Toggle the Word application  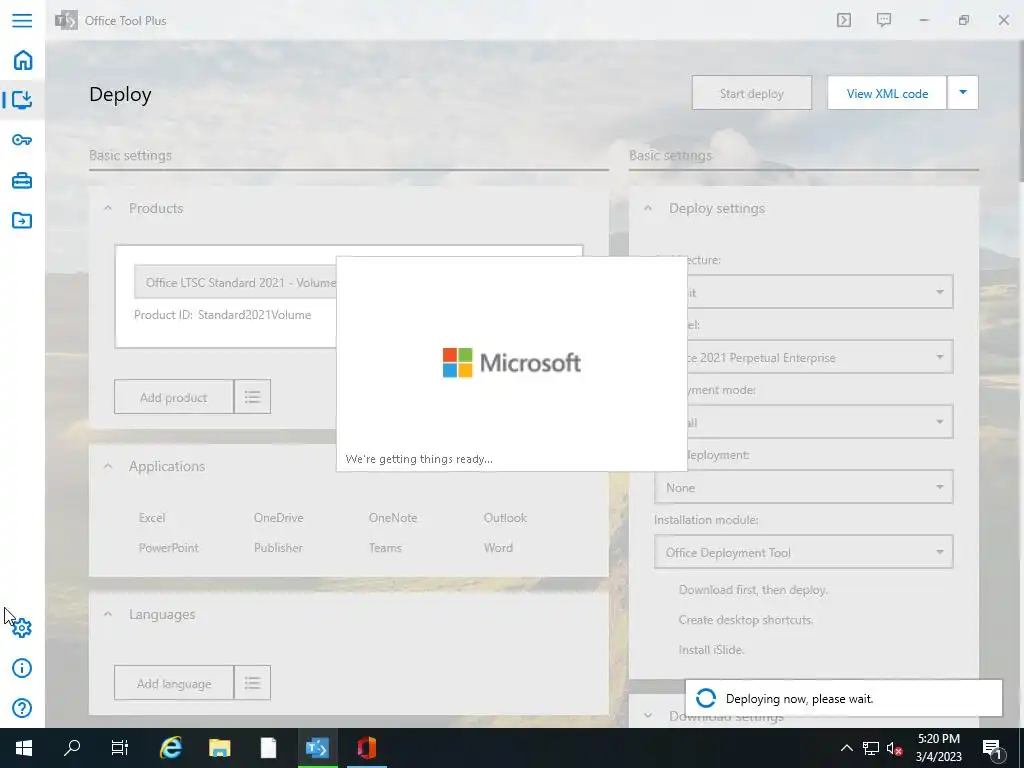click(498, 547)
